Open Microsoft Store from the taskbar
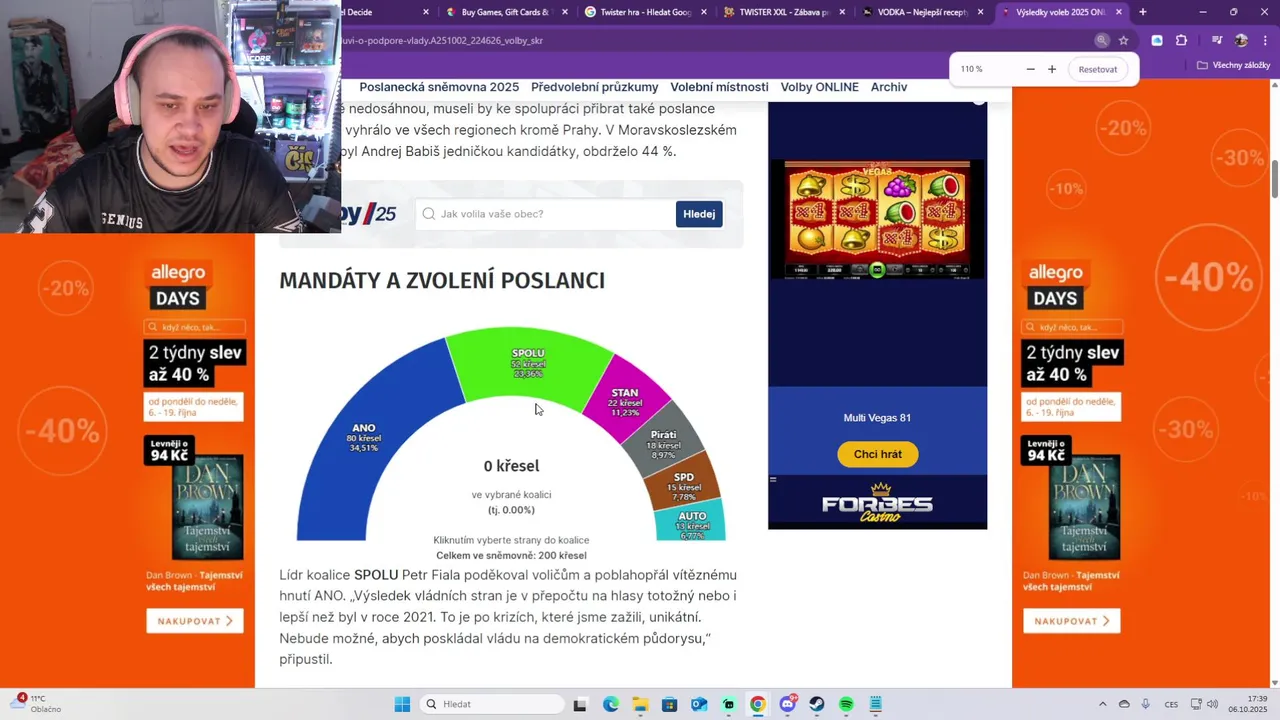1280x720 pixels. [670, 704]
